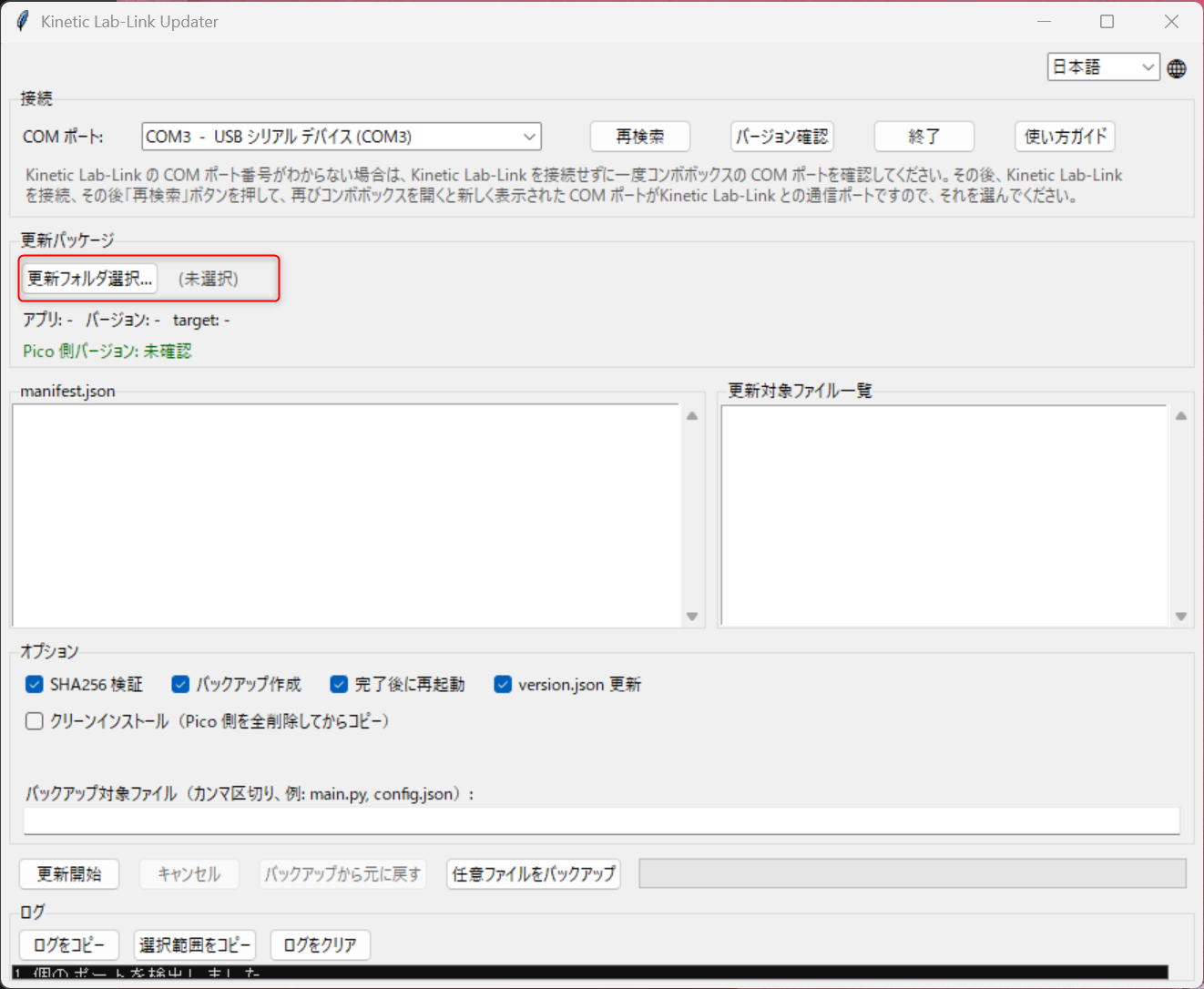Click the feather app icon in title bar

pos(23,21)
